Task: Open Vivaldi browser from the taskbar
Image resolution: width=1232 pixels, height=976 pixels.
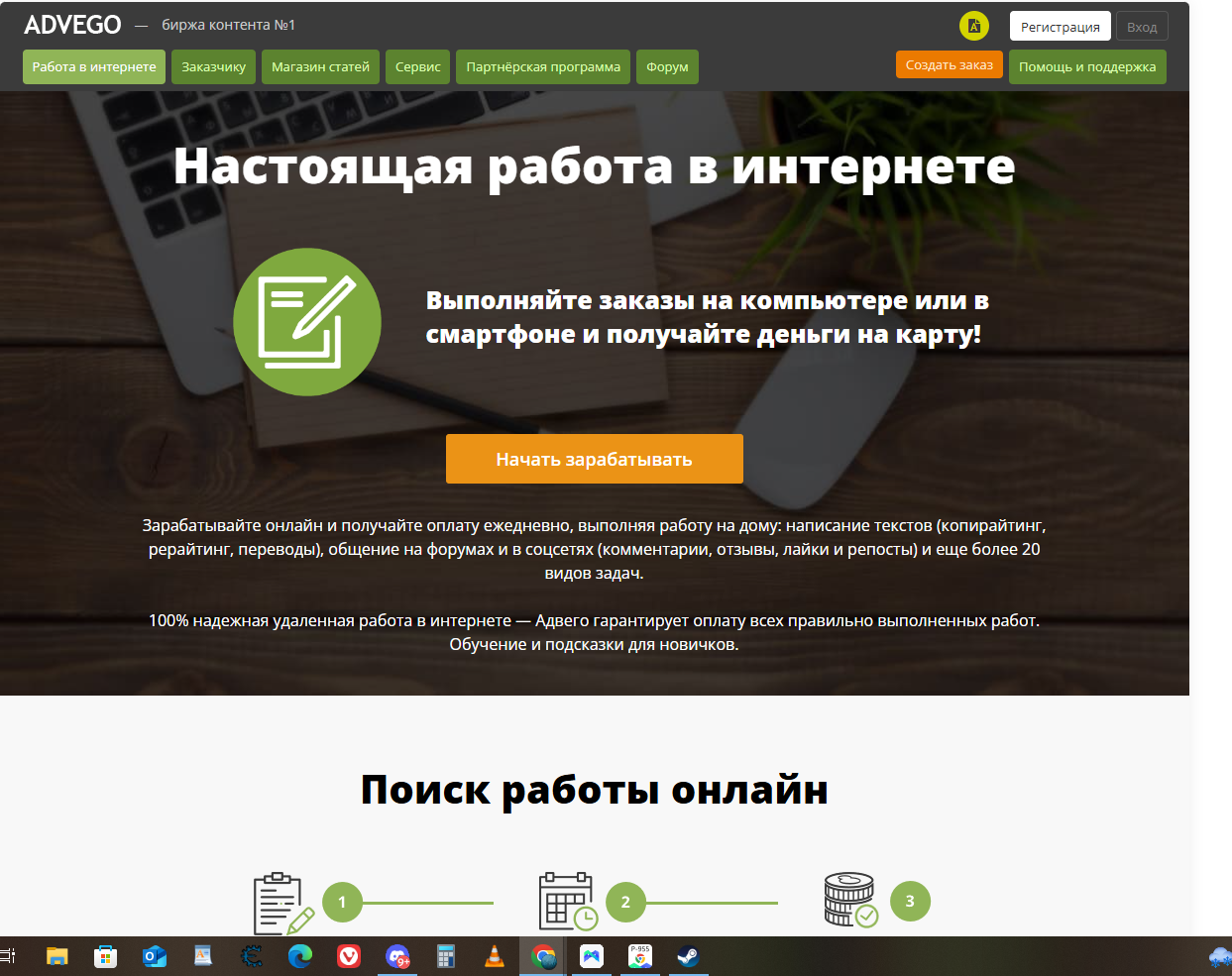Action: [349, 956]
